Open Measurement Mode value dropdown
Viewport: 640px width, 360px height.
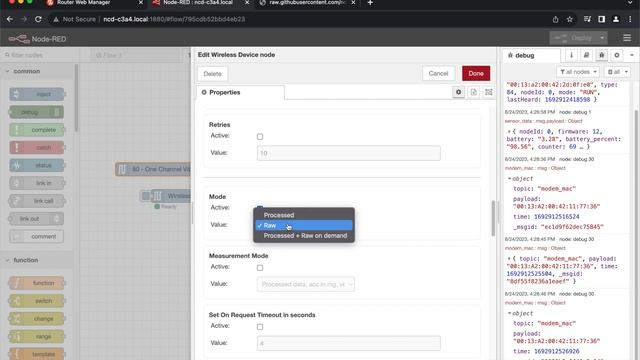click(306, 284)
